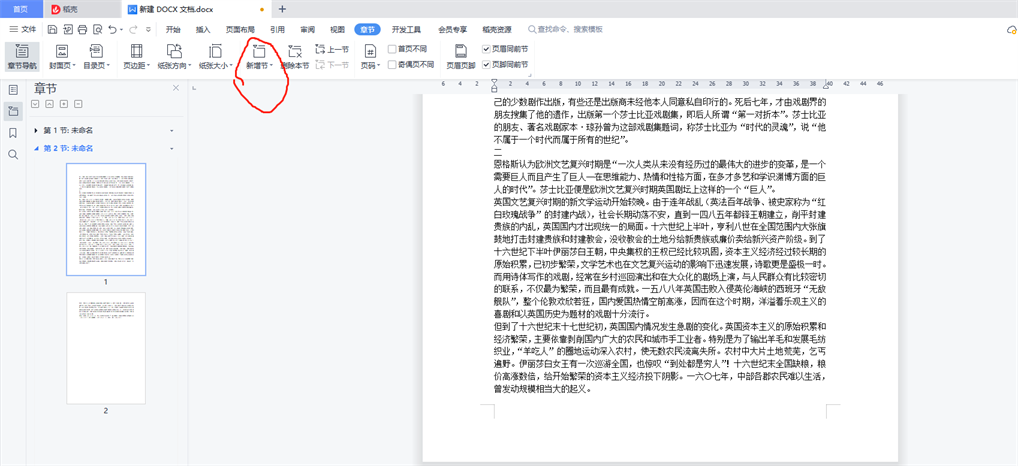Screen dimensions: 1018x466
Task: Click the search magnifier in left sidebar
Action: click(13, 155)
